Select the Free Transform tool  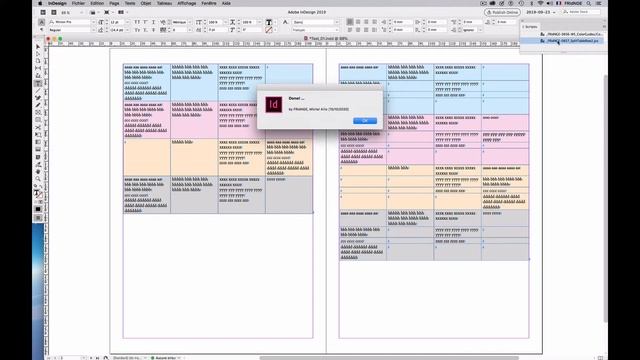pyautogui.click(x=38, y=135)
